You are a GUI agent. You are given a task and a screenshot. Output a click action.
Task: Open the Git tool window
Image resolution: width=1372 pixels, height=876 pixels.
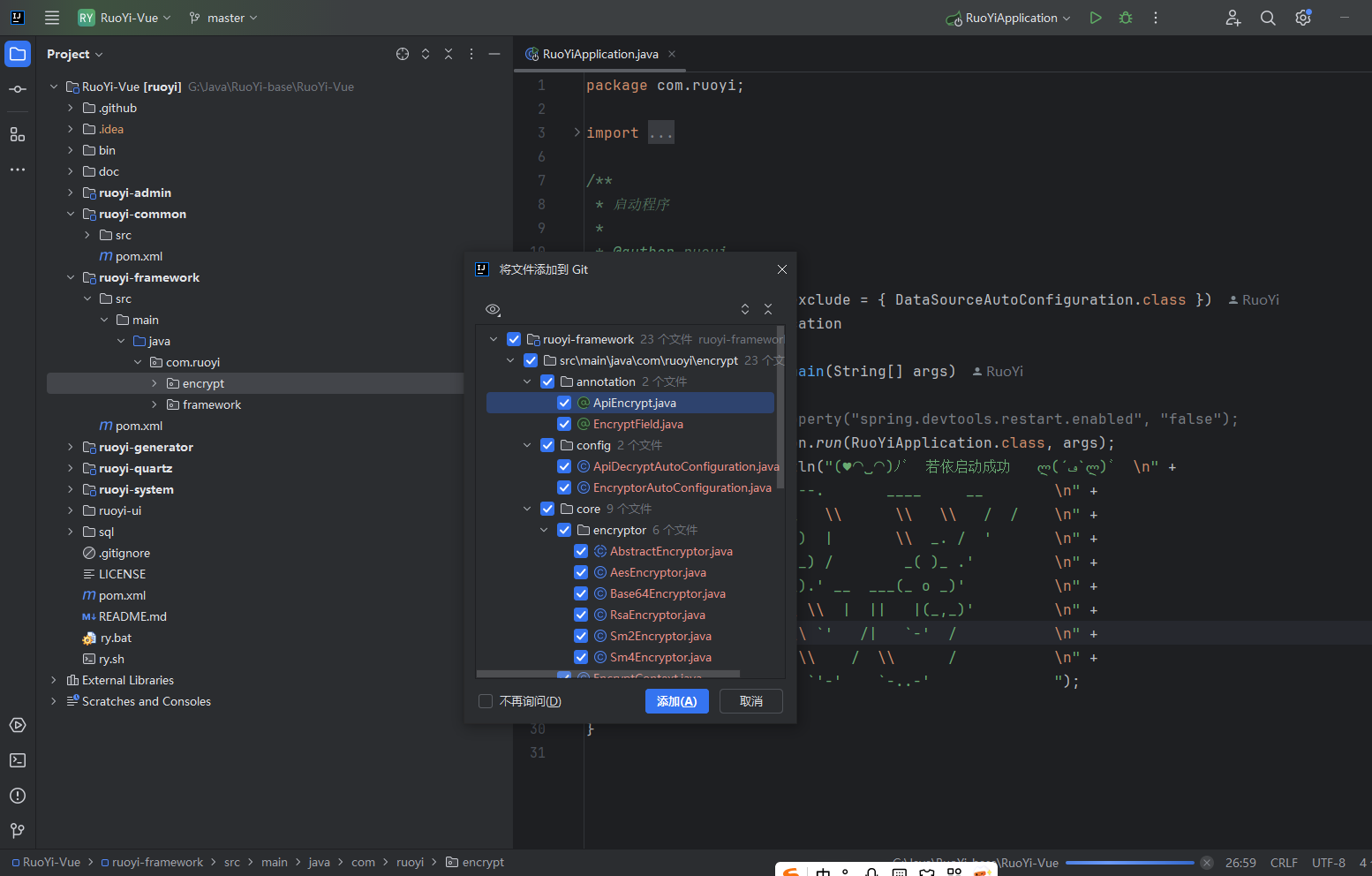[x=18, y=831]
